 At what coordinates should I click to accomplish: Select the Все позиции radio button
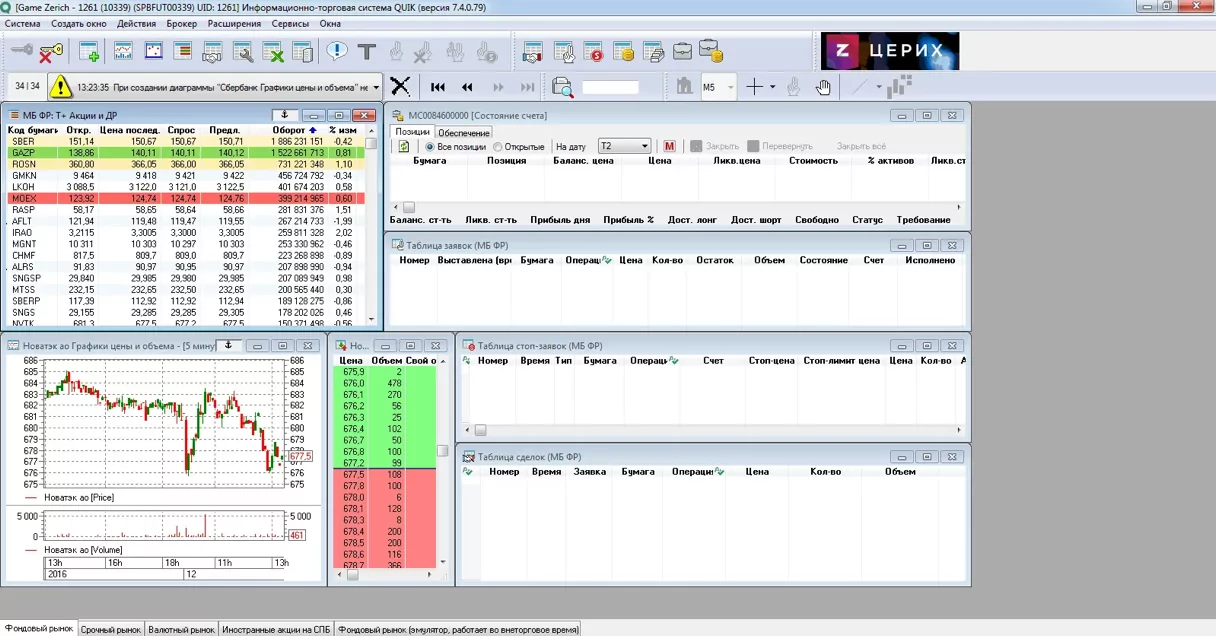pos(457,147)
